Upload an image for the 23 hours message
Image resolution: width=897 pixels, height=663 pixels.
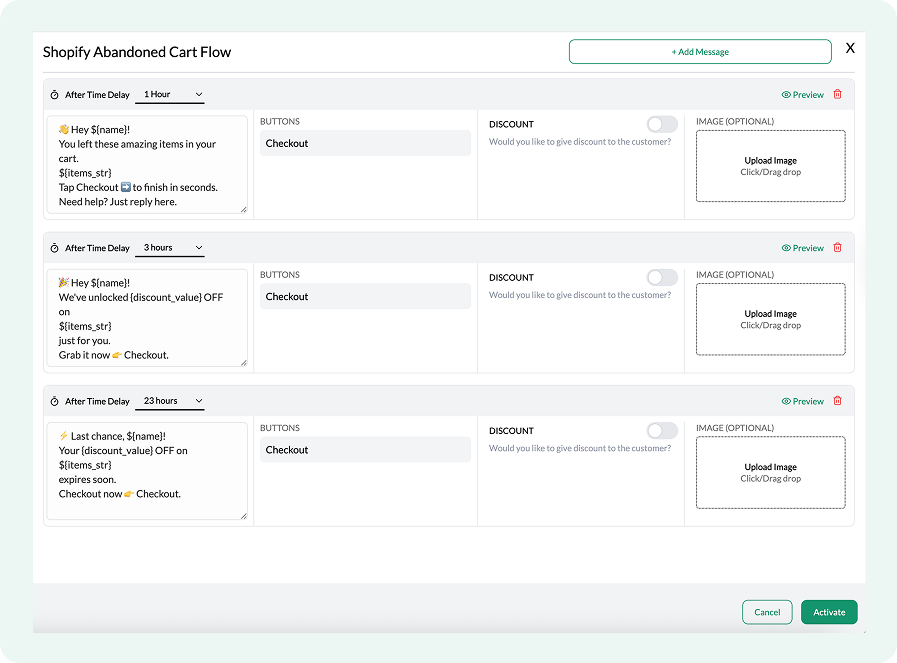[771, 473]
